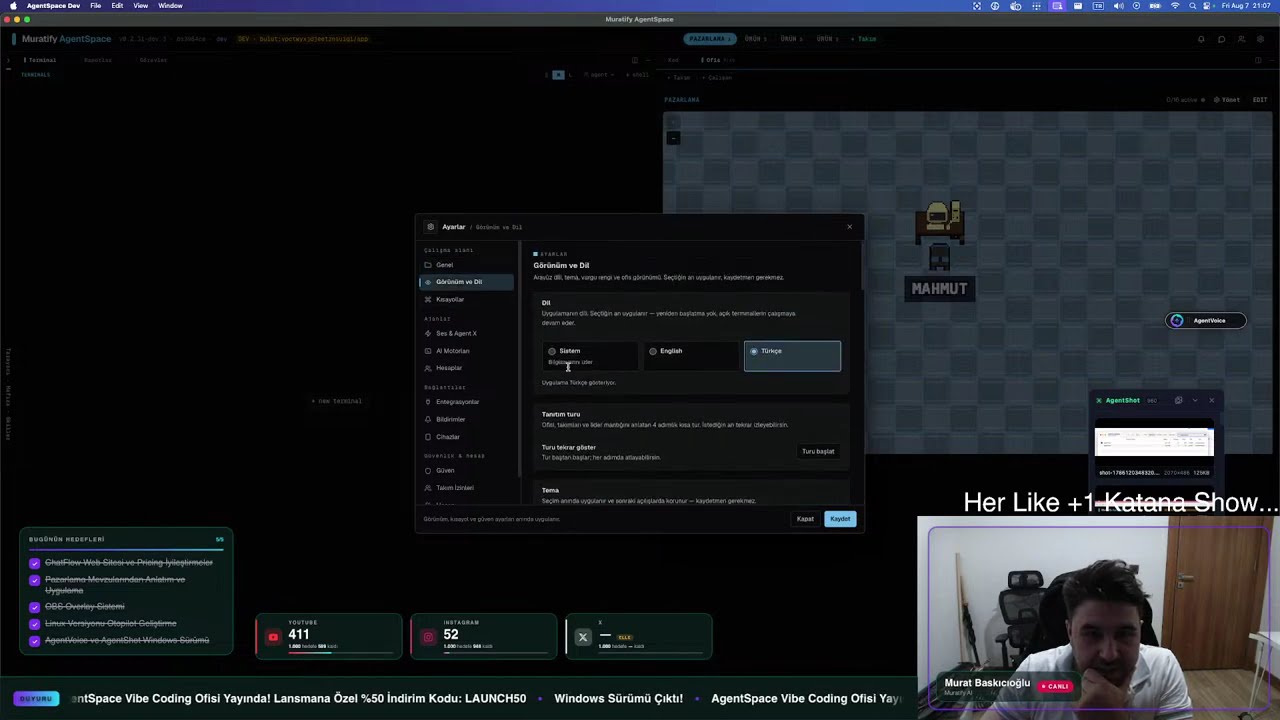
Task: Click the Görünüm ve Dil eye icon
Action: (428, 282)
